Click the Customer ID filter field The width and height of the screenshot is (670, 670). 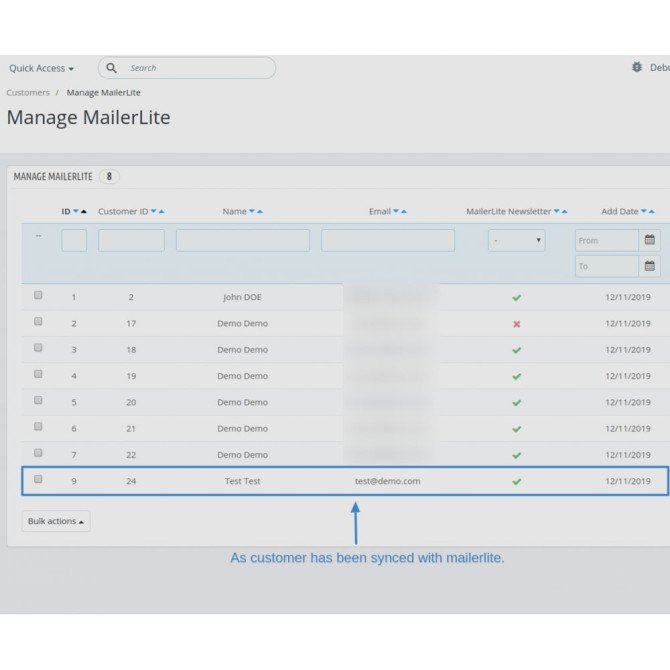point(131,240)
